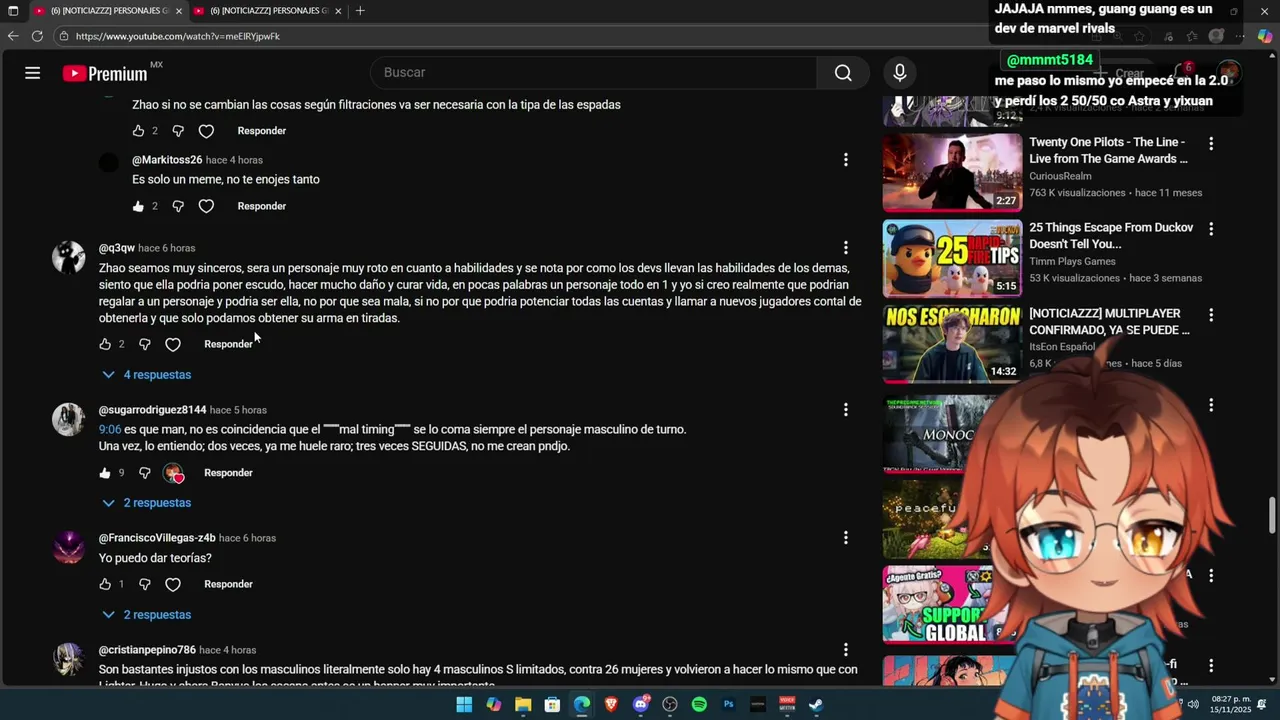Viewport: 1280px width, 720px height.
Task: Toggle like on @Markitoss26 comment
Action: [x=138, y=206]
